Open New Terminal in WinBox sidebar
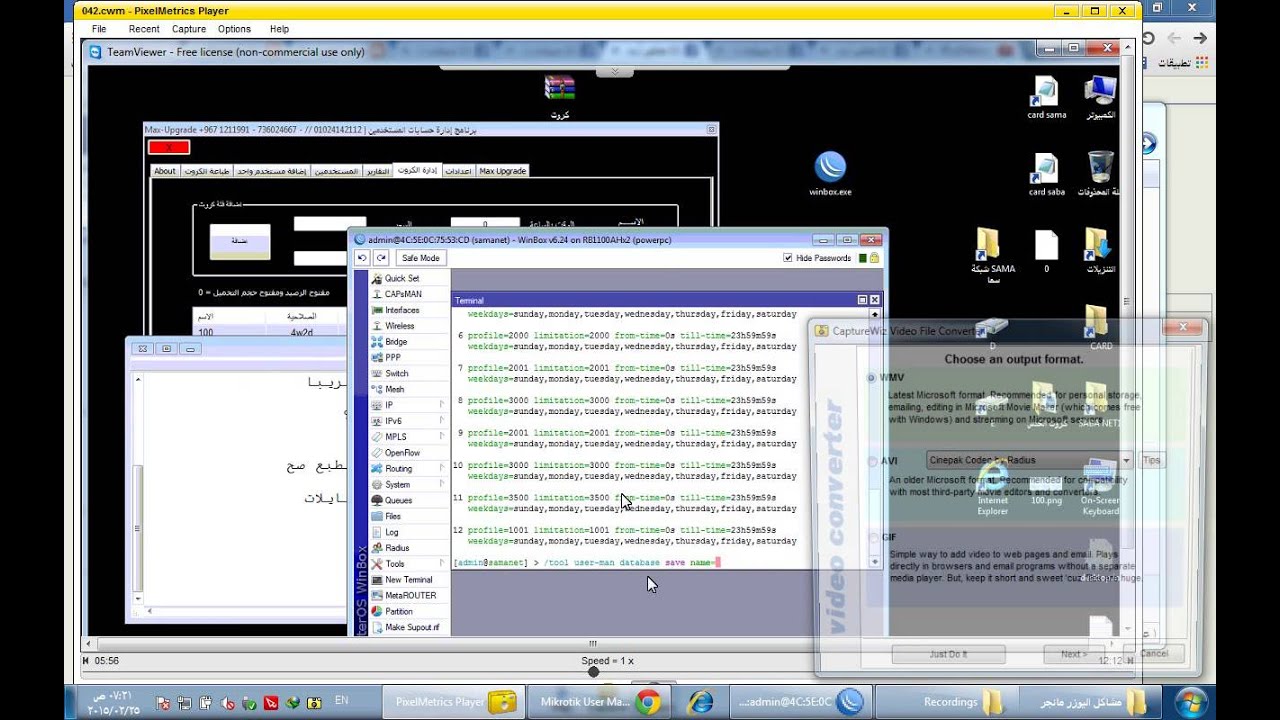The width and height of the screenshot is (1280, 720). click(408, 580)
